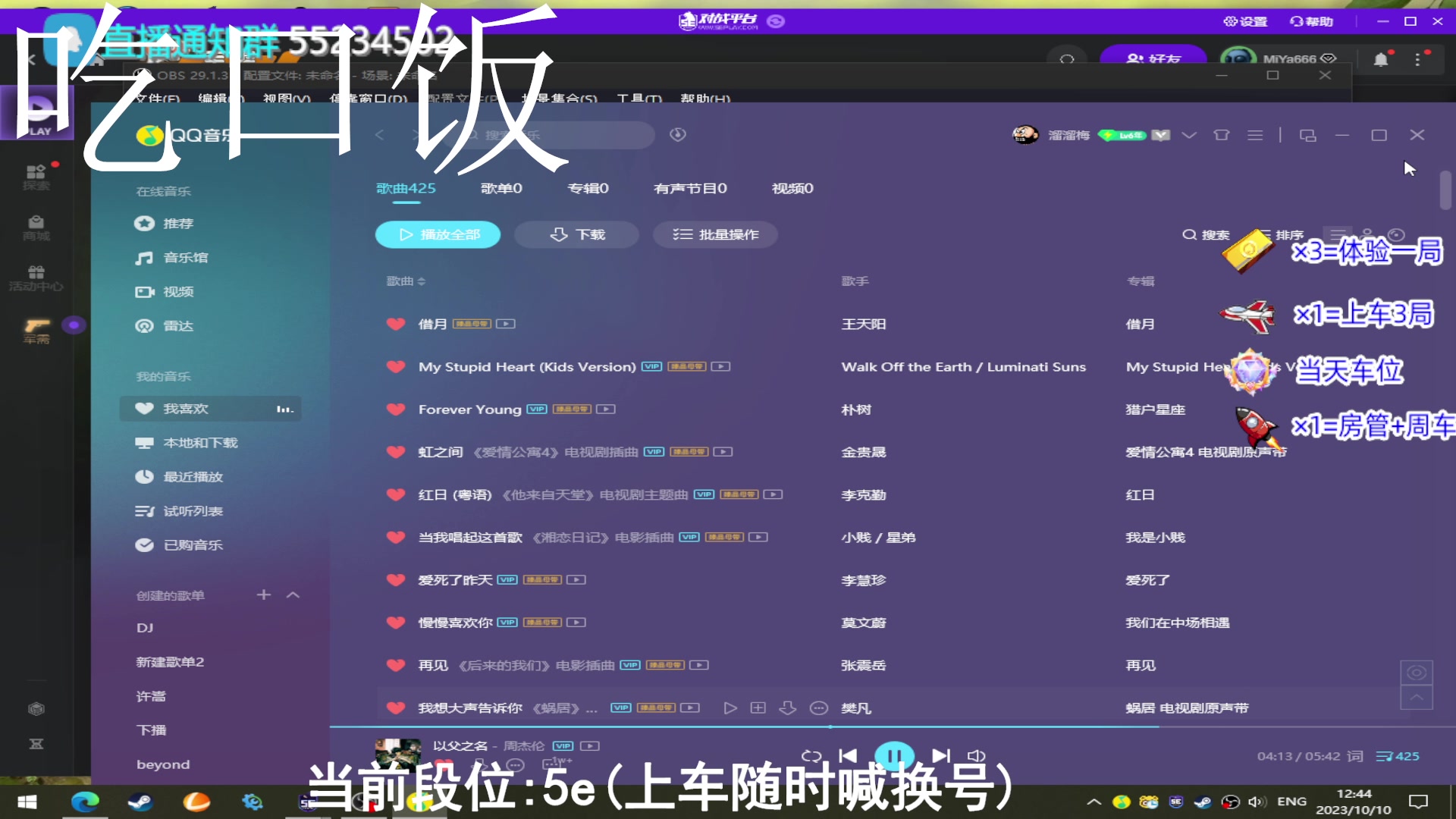This screenshot has height=819, width=1456.
Task: Open the skin (shirt) icon in the QQ Music title bar
Action: tap(1221, 135)
